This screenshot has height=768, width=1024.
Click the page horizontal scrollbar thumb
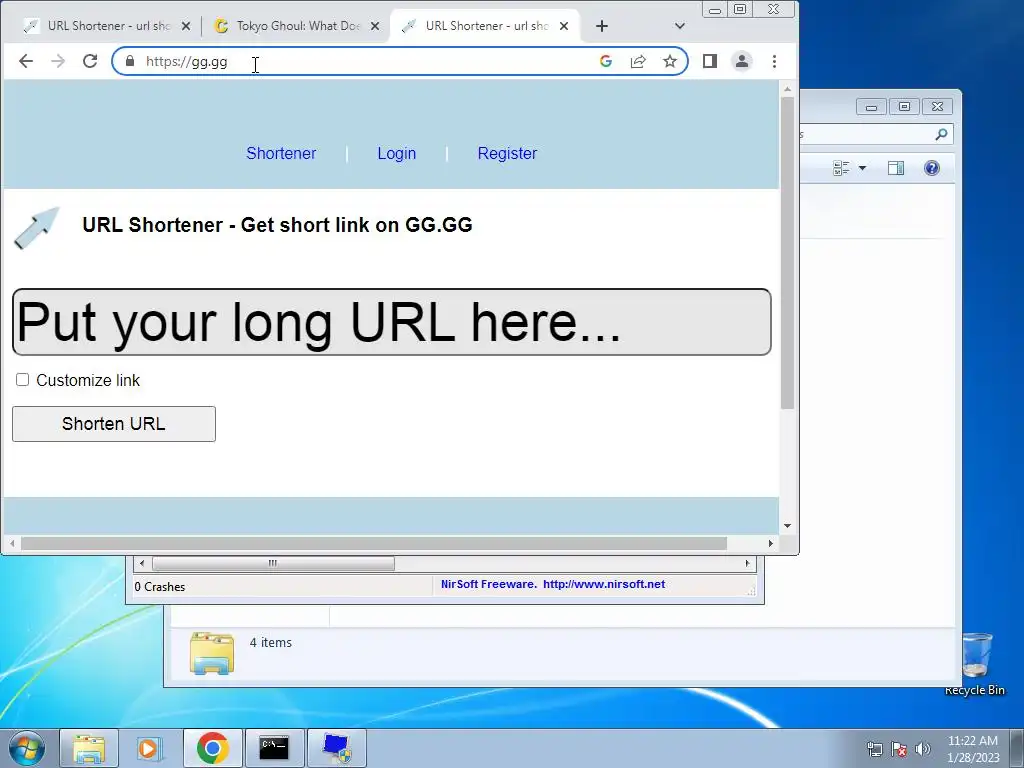(374, 543)
